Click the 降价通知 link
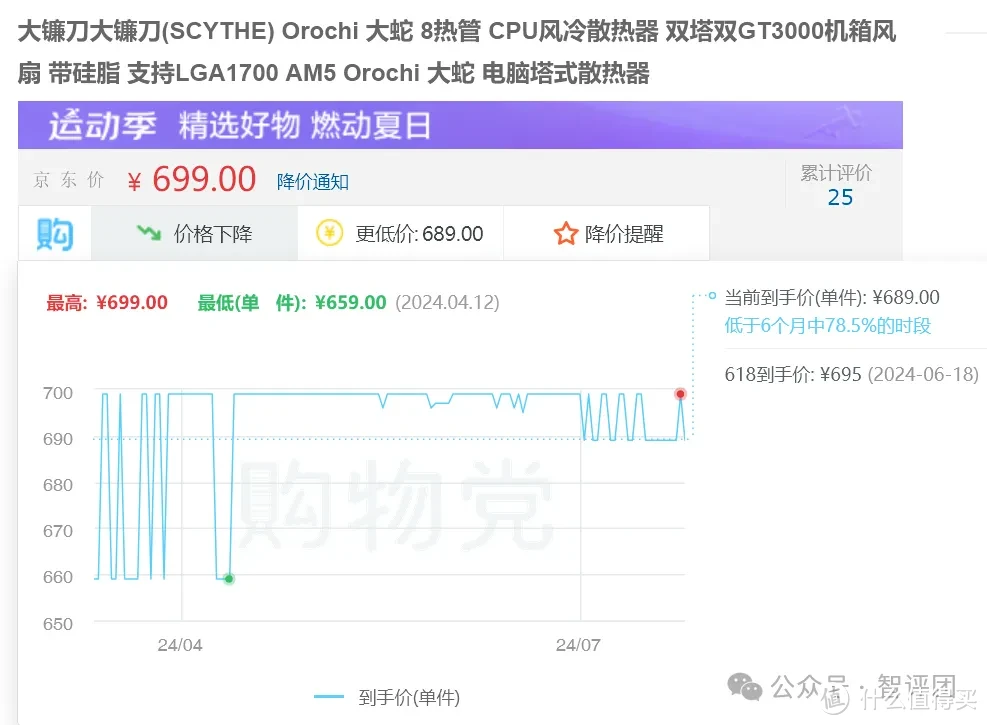Screen dimensions: 987x725 (312, 182)
